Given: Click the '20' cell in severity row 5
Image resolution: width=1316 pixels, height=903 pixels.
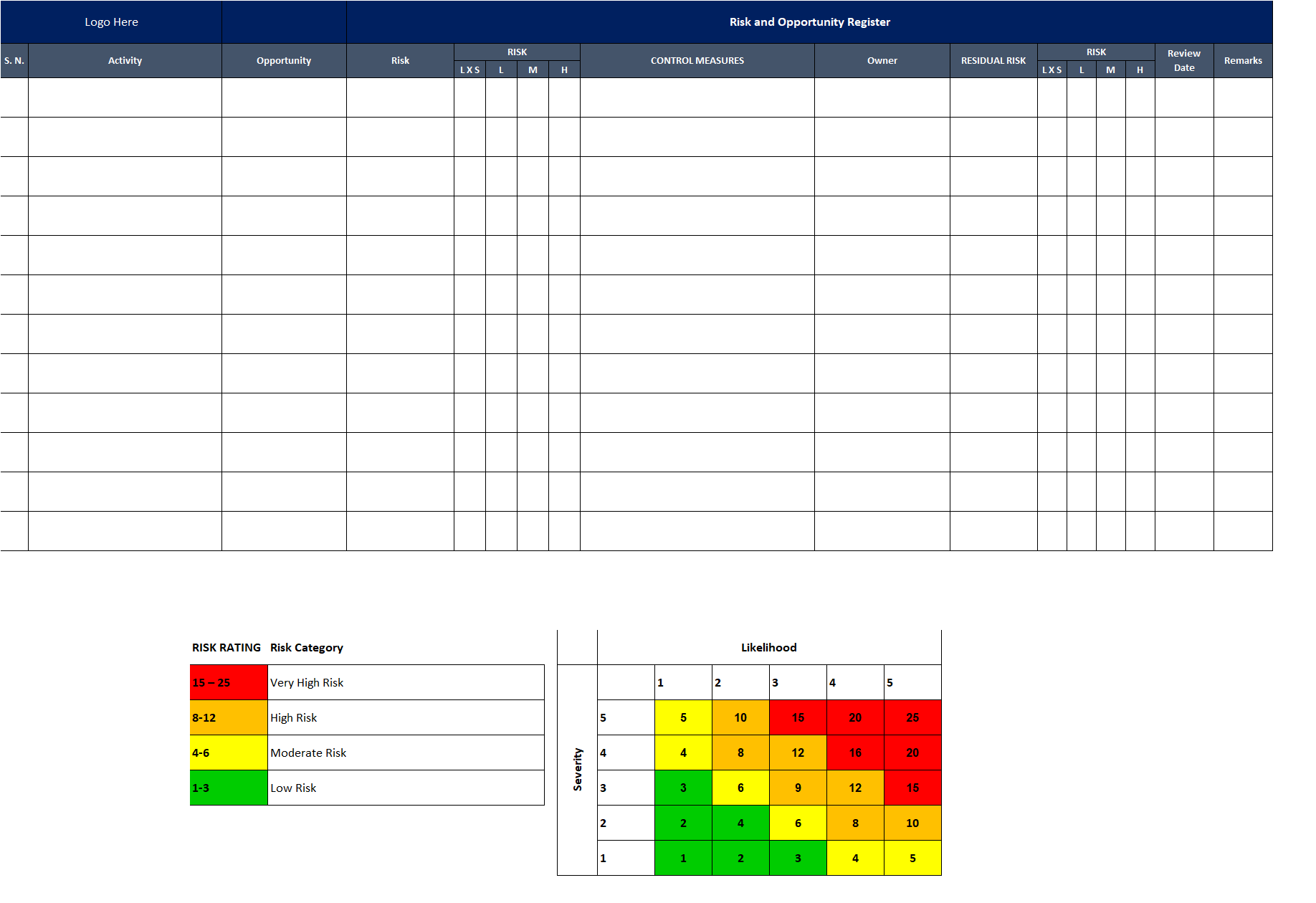Looking at the screenshot, I should click(x=855, y=717).
